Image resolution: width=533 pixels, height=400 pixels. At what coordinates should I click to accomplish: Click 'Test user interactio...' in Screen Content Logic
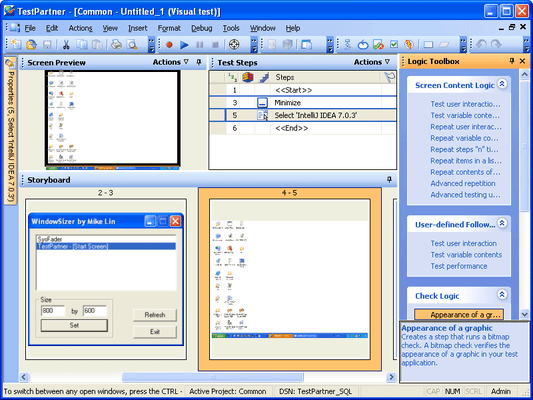(x=465, y=104)
